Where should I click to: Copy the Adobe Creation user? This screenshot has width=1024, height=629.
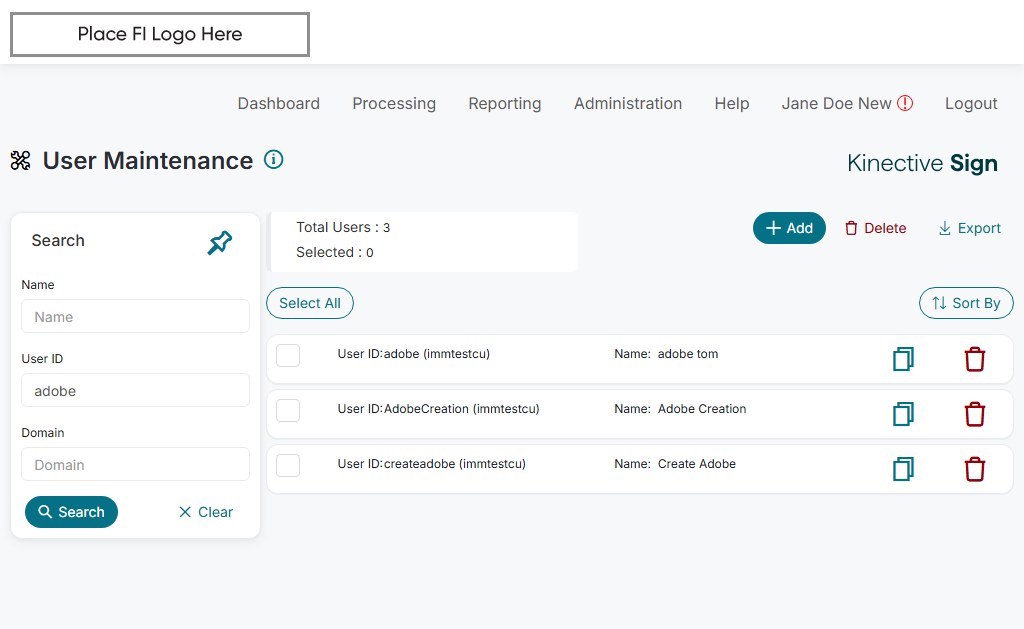click(x=903, y=414)
